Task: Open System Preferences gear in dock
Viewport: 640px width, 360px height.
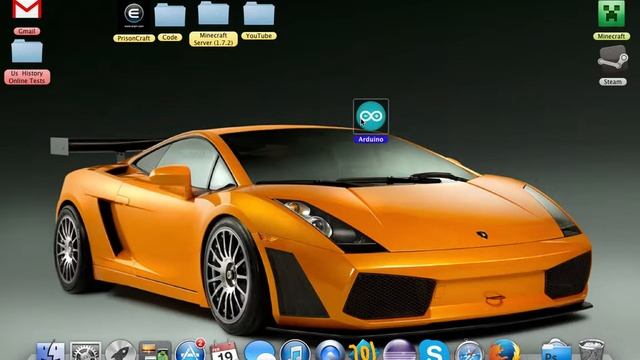Action: tap(85, 350)
